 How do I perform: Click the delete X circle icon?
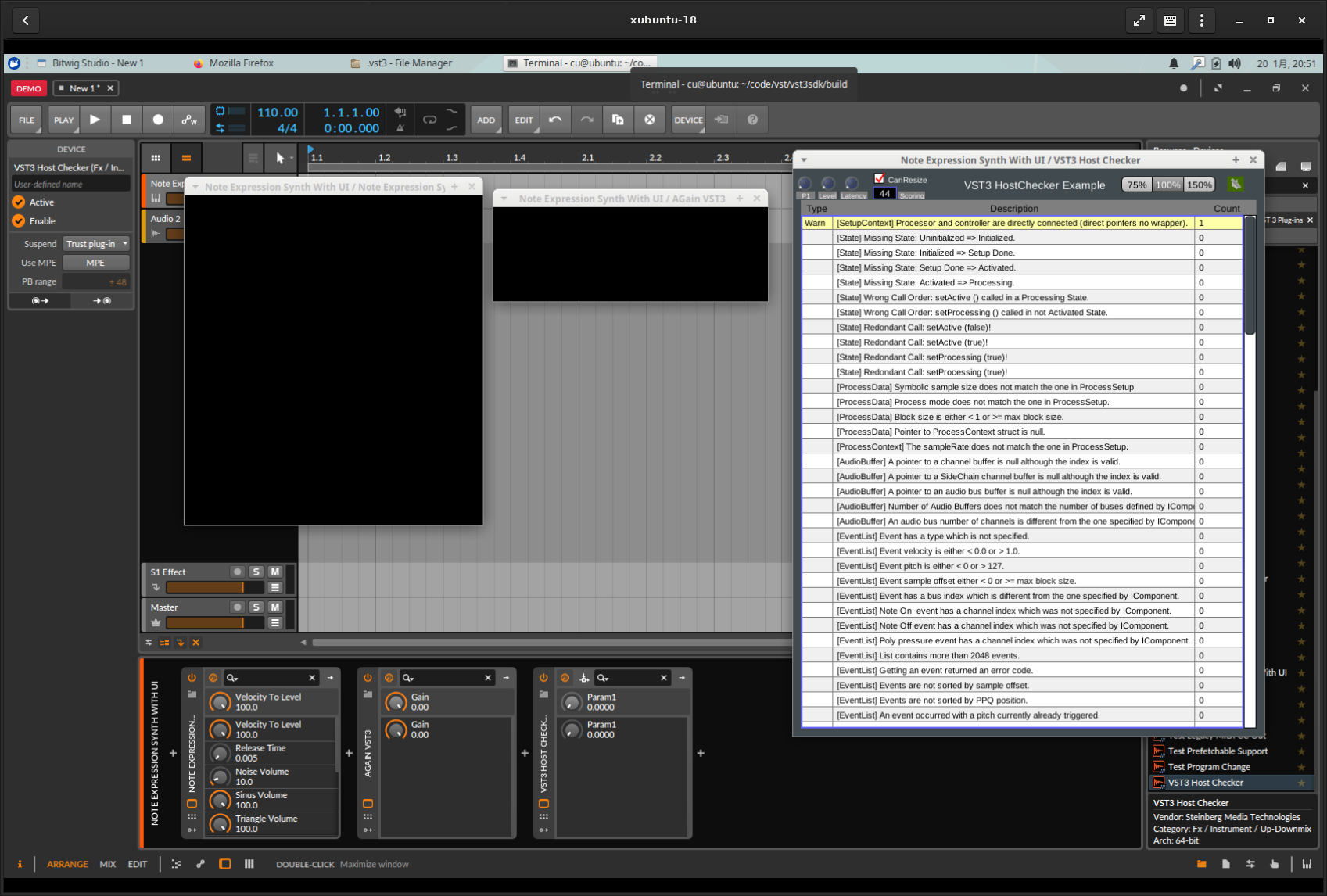tap(649, 120)
